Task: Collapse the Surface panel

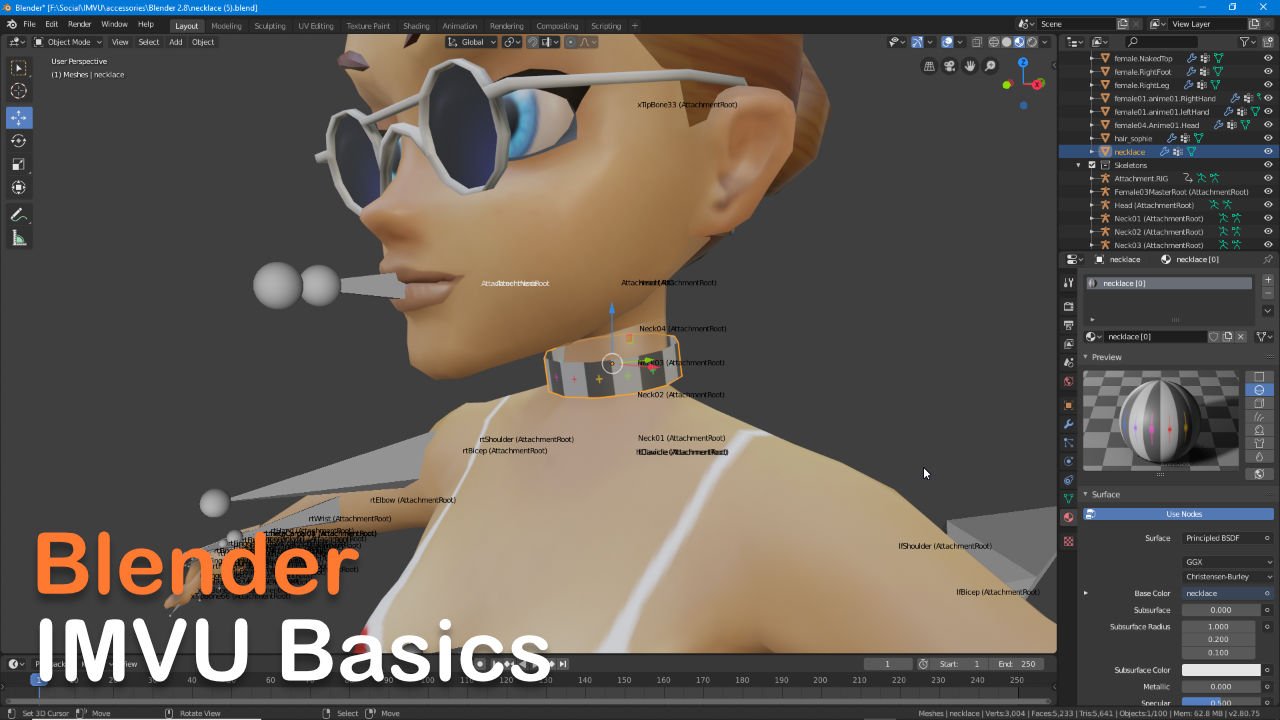Action: tap(1085, 494)
